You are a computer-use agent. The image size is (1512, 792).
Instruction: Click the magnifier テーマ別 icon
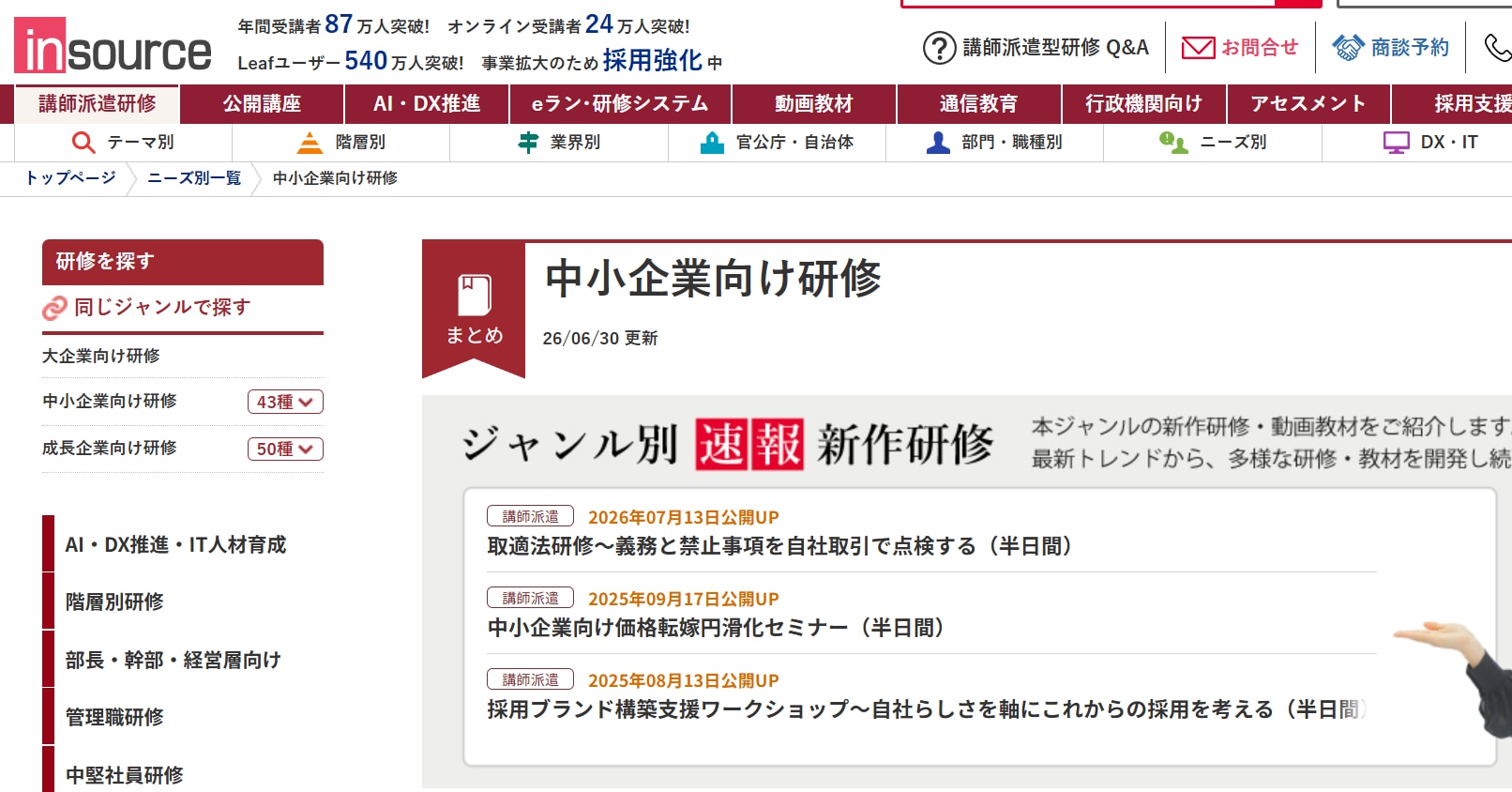[83, 143]
